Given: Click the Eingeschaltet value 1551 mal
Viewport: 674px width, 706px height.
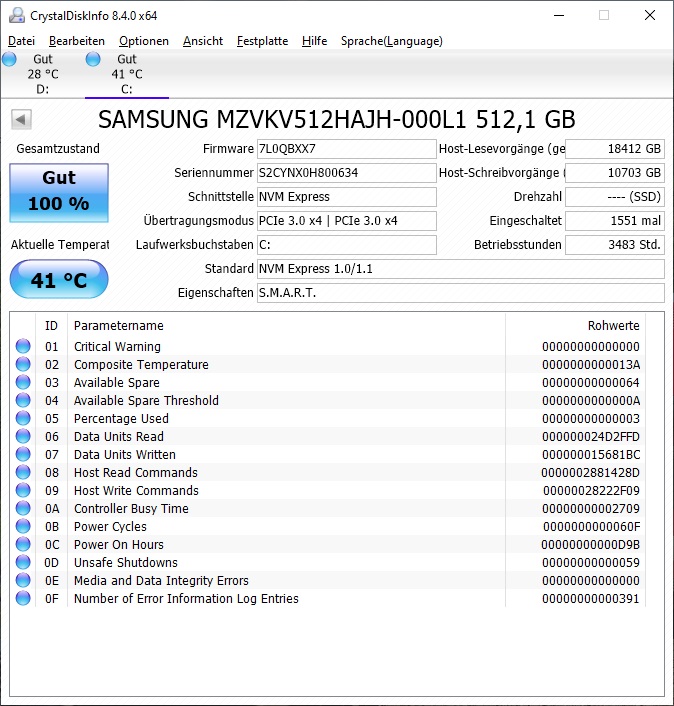Looking at the screenshot, I should point(615,221).
